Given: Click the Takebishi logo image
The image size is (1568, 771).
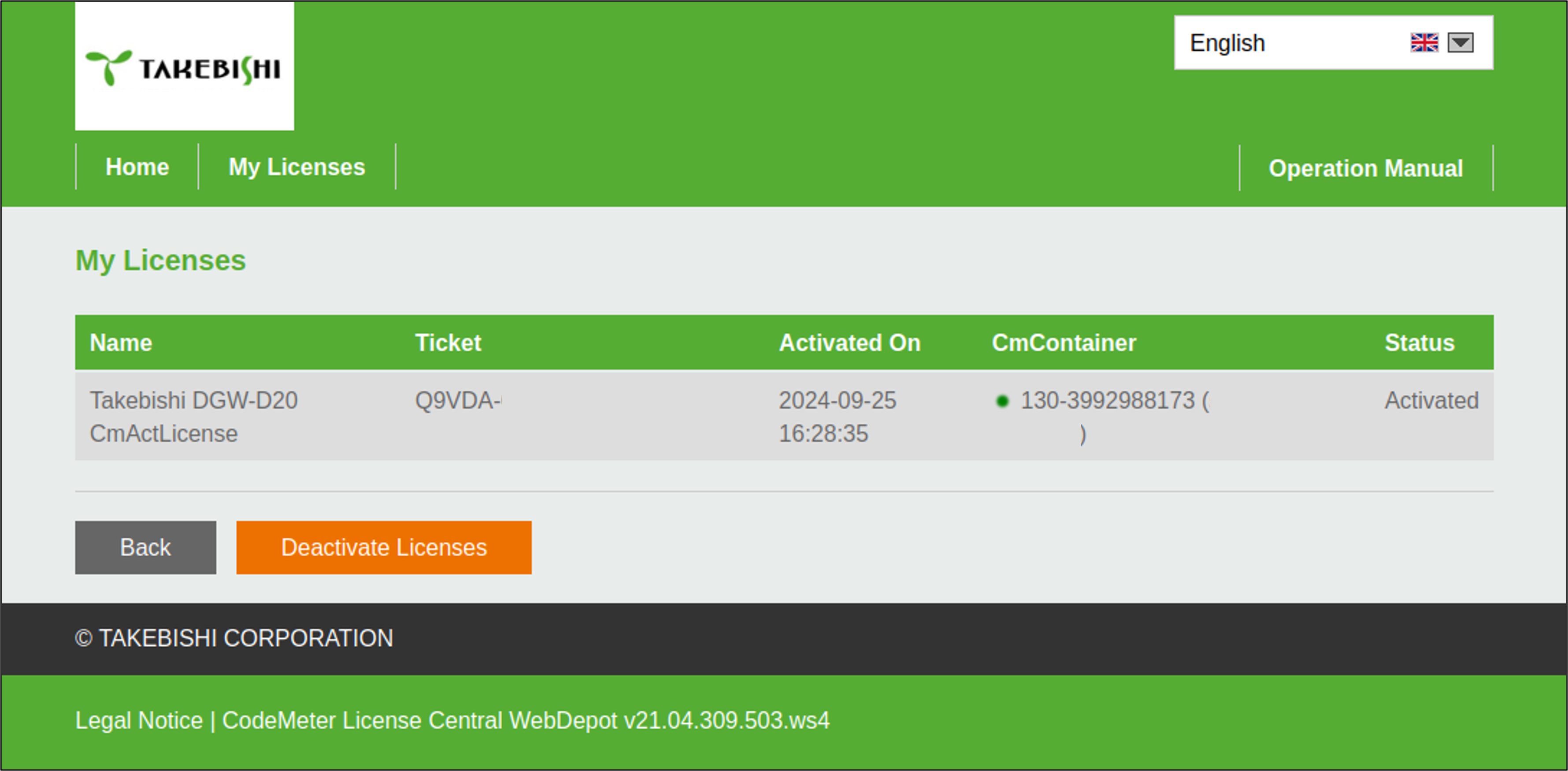Looking at the screenshot, I should point(184,66).
